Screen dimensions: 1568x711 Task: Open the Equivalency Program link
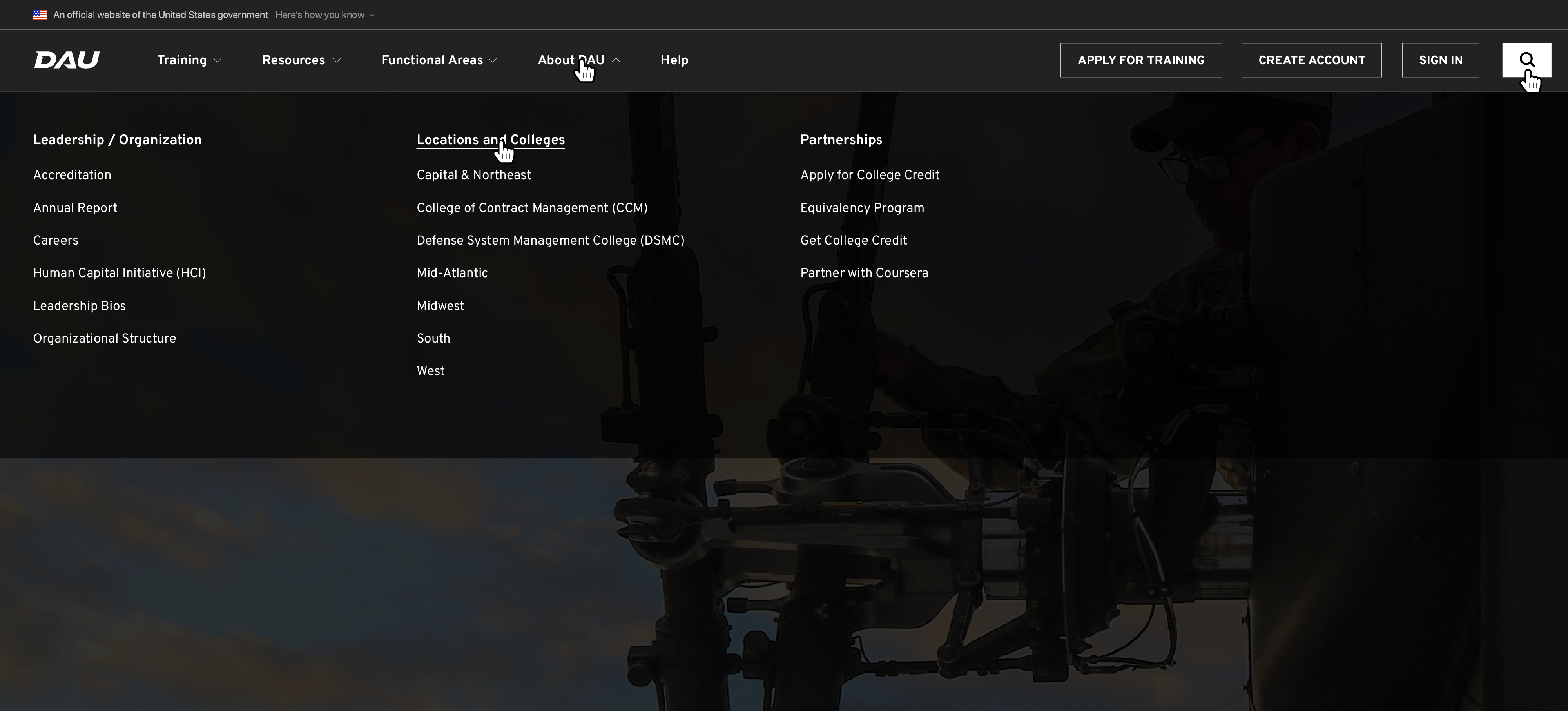click(862, 208)
